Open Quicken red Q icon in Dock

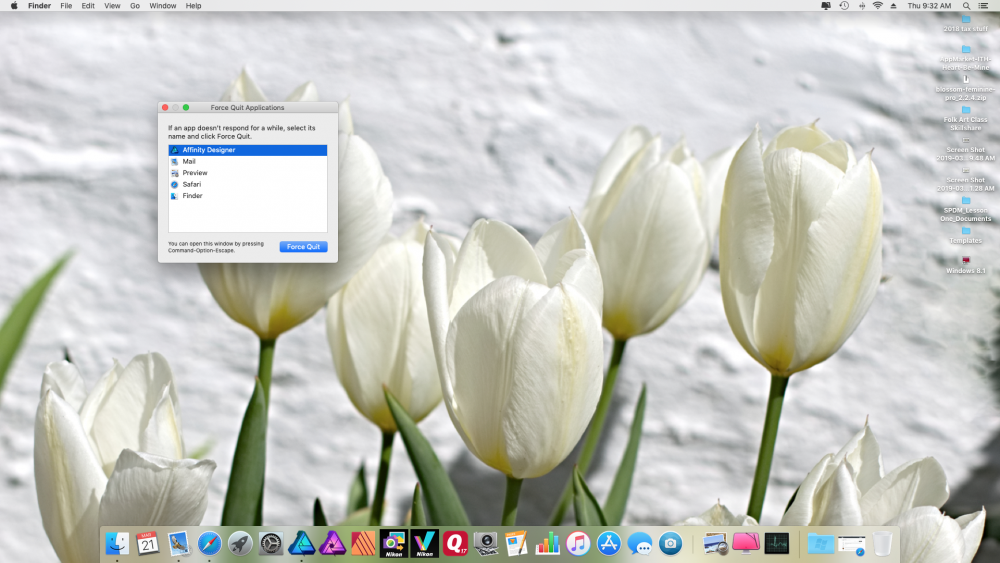455,544
